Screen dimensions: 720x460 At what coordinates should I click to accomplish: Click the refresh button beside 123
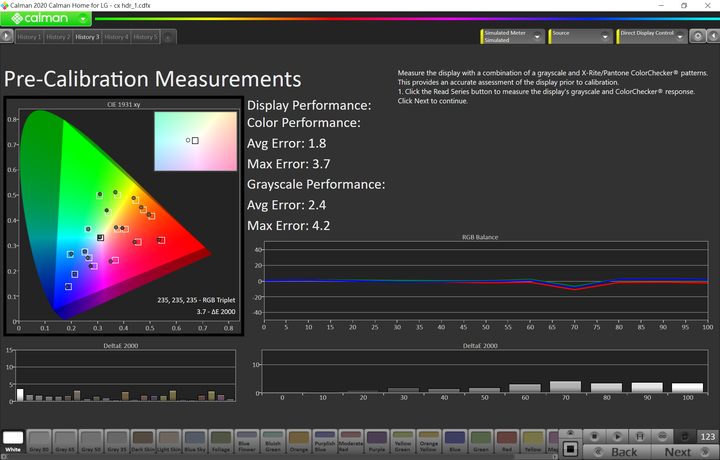pos(685,436)
